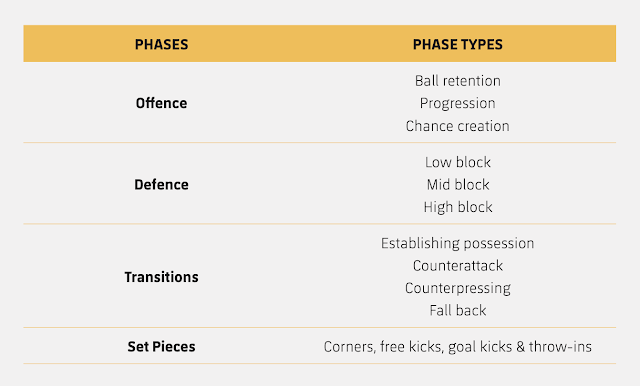Select the Transitions phase label
The height and width of the screenshot is (386, 640).
tap(162, 277)
